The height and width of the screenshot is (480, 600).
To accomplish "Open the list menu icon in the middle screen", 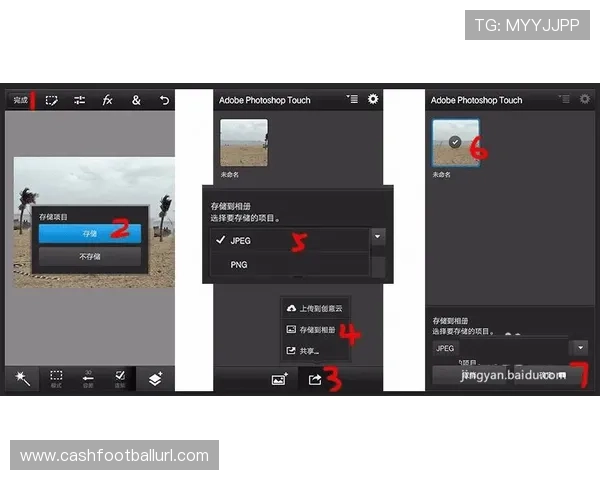I will point(352,99).
